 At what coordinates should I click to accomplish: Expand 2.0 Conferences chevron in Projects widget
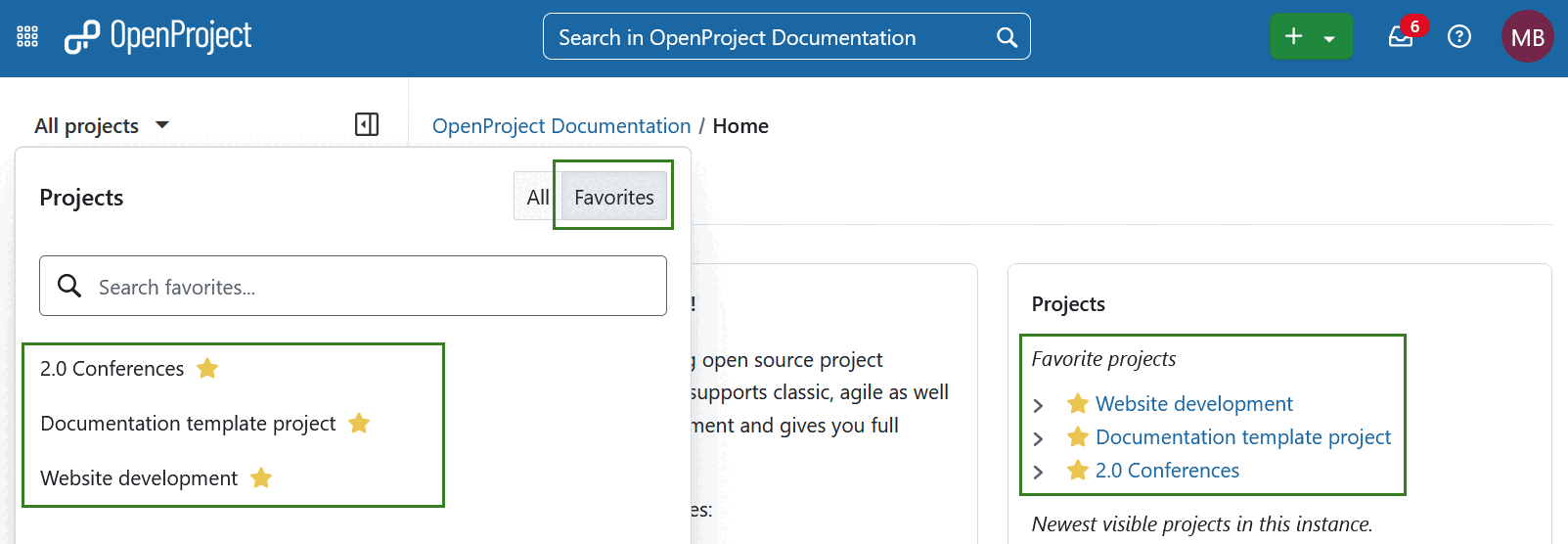point(1039,472)
